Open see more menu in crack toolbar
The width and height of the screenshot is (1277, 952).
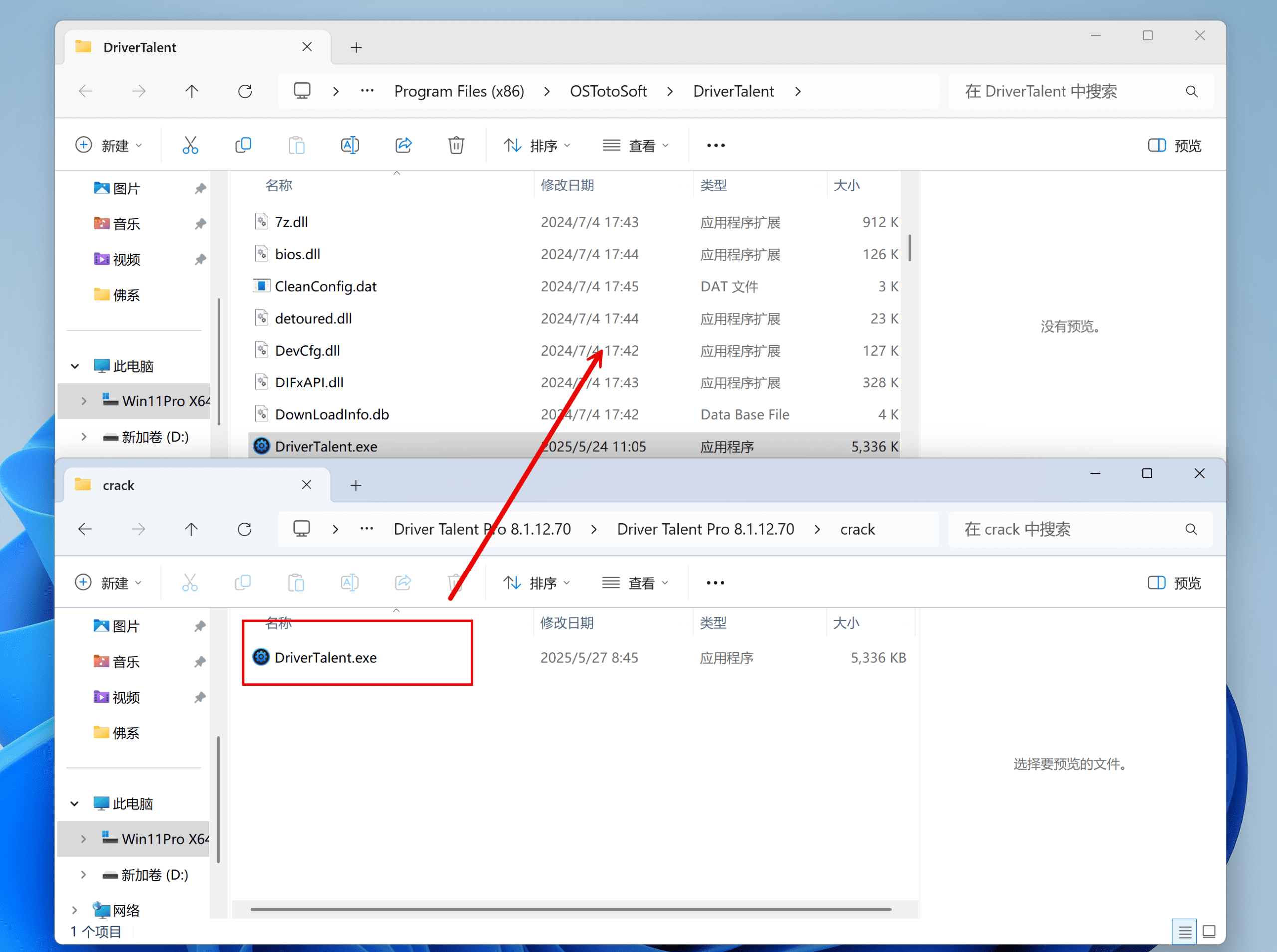click(715, 583)
